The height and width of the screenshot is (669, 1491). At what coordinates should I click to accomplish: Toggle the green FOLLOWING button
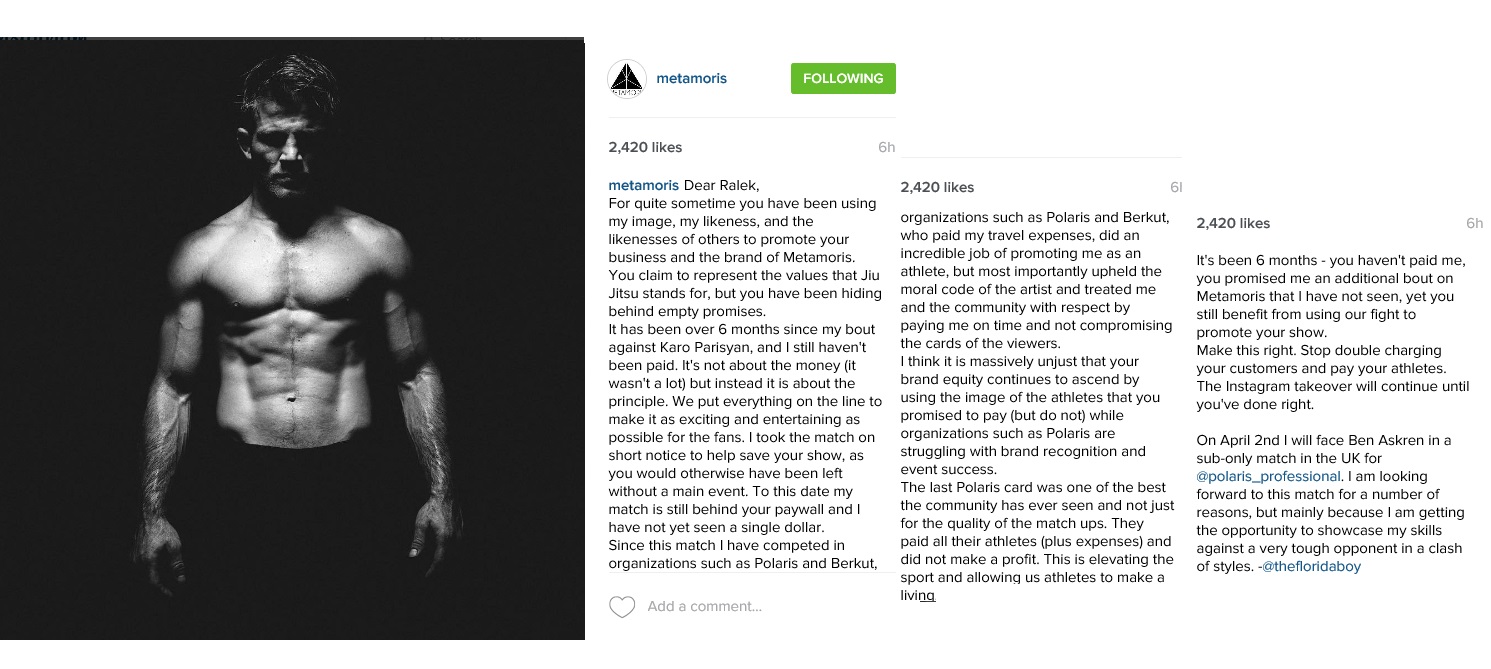tap(843, 79)
